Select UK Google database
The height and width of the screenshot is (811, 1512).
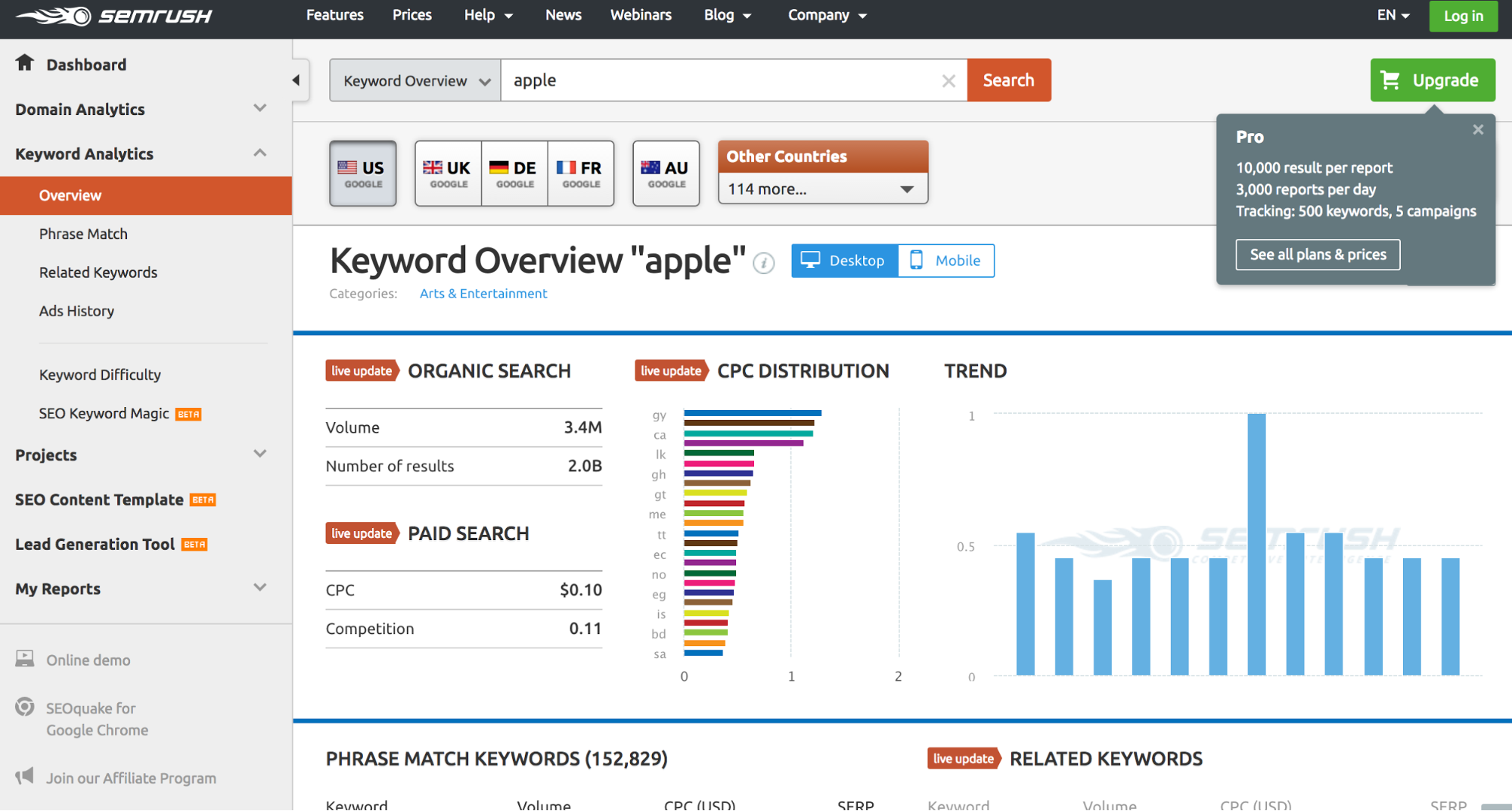click(449, 173)
